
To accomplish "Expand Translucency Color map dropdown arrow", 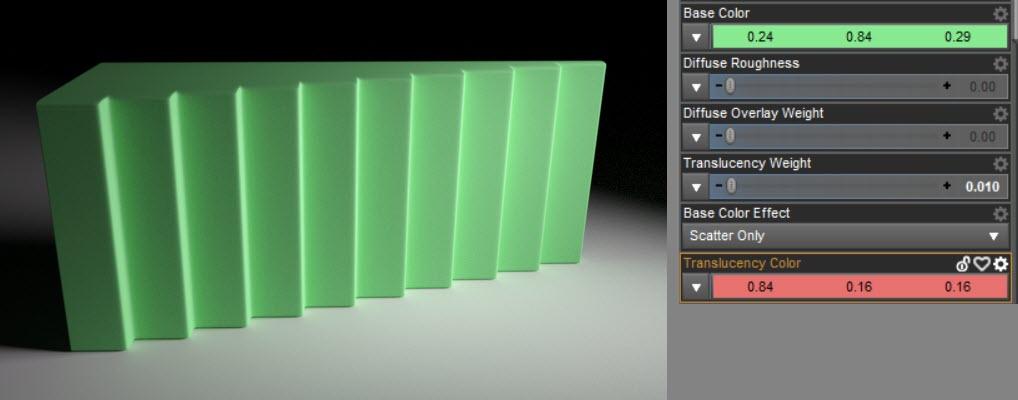I will coord(697,287).
